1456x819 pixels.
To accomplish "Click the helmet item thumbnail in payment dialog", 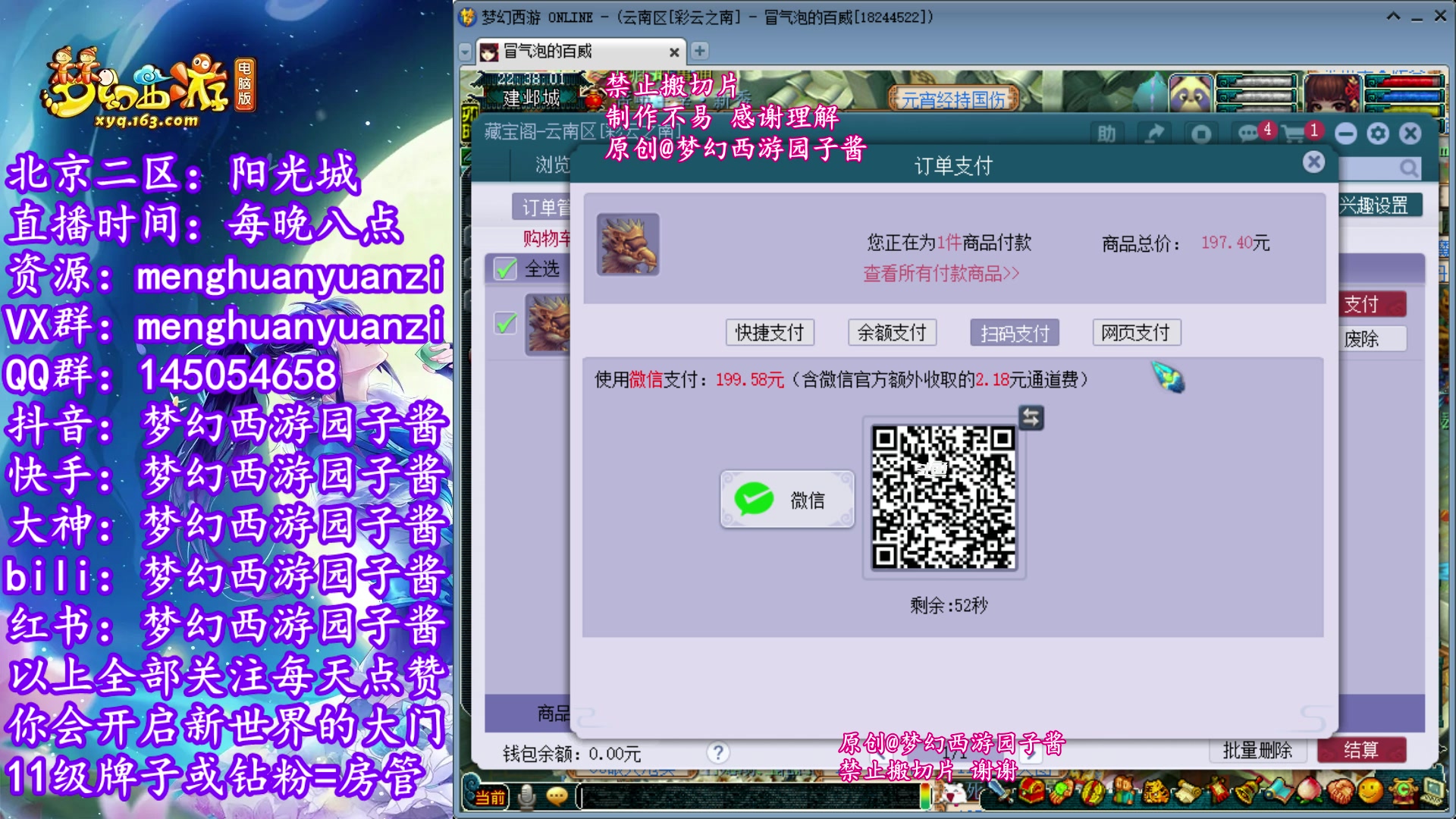I will [628, 244].
